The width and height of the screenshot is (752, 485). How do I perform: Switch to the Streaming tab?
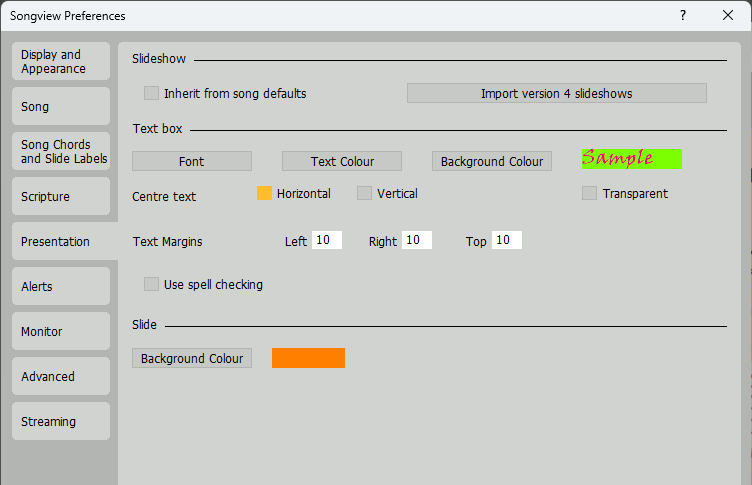coord(61,422)
